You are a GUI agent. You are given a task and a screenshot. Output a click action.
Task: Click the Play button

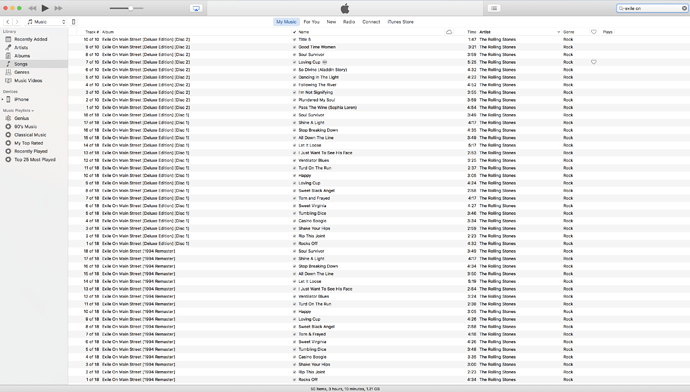tap(45, 8)
